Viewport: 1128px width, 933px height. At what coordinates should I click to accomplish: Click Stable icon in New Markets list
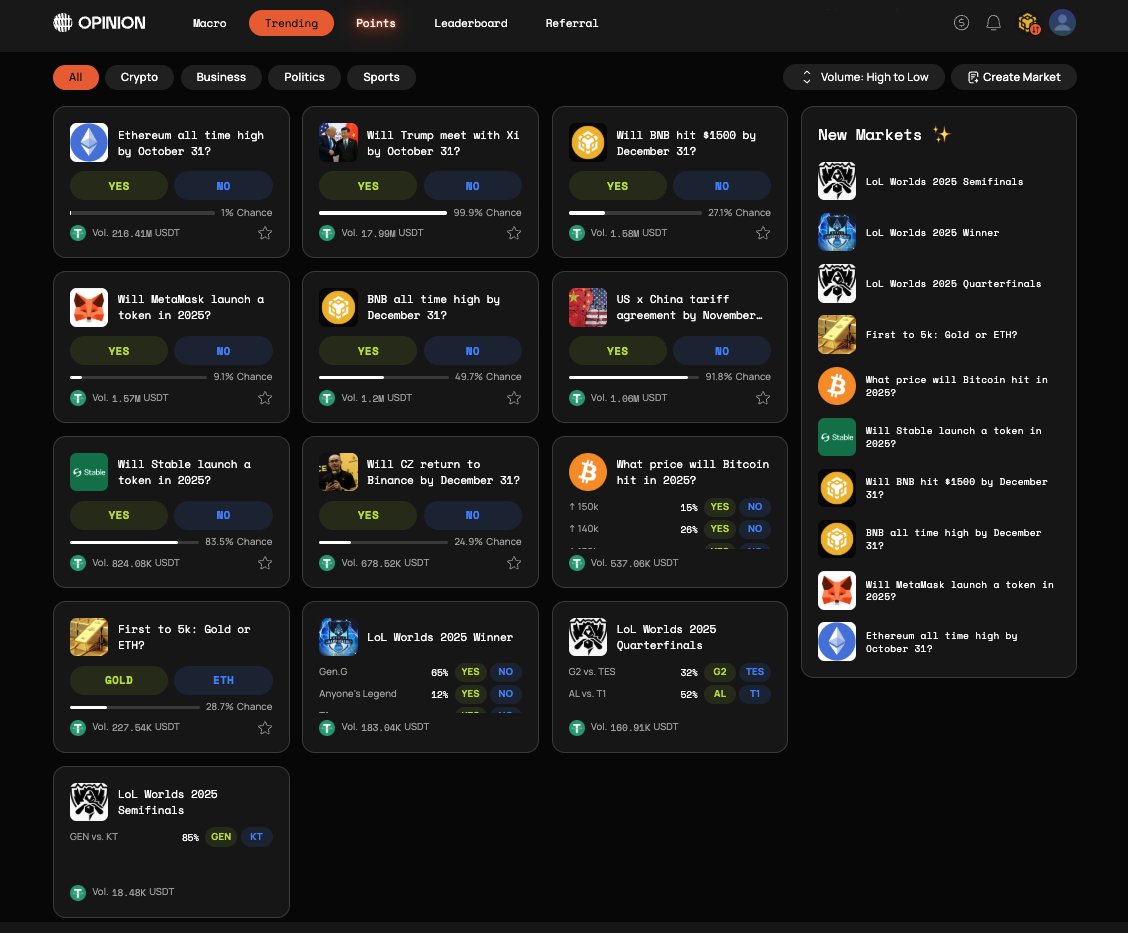pyautogui.click(x=837, y=437)
